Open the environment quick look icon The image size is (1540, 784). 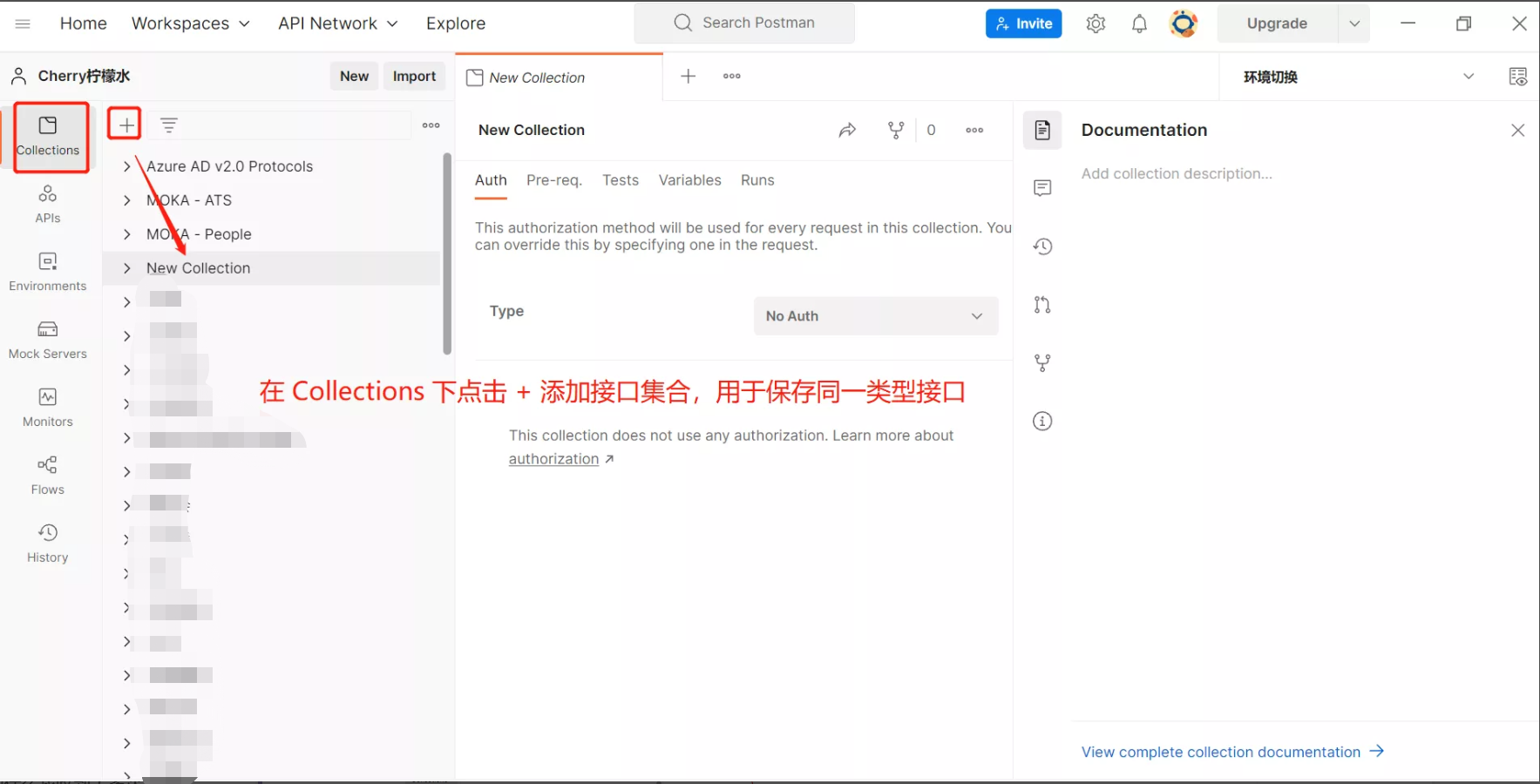tap(1517, 77)
